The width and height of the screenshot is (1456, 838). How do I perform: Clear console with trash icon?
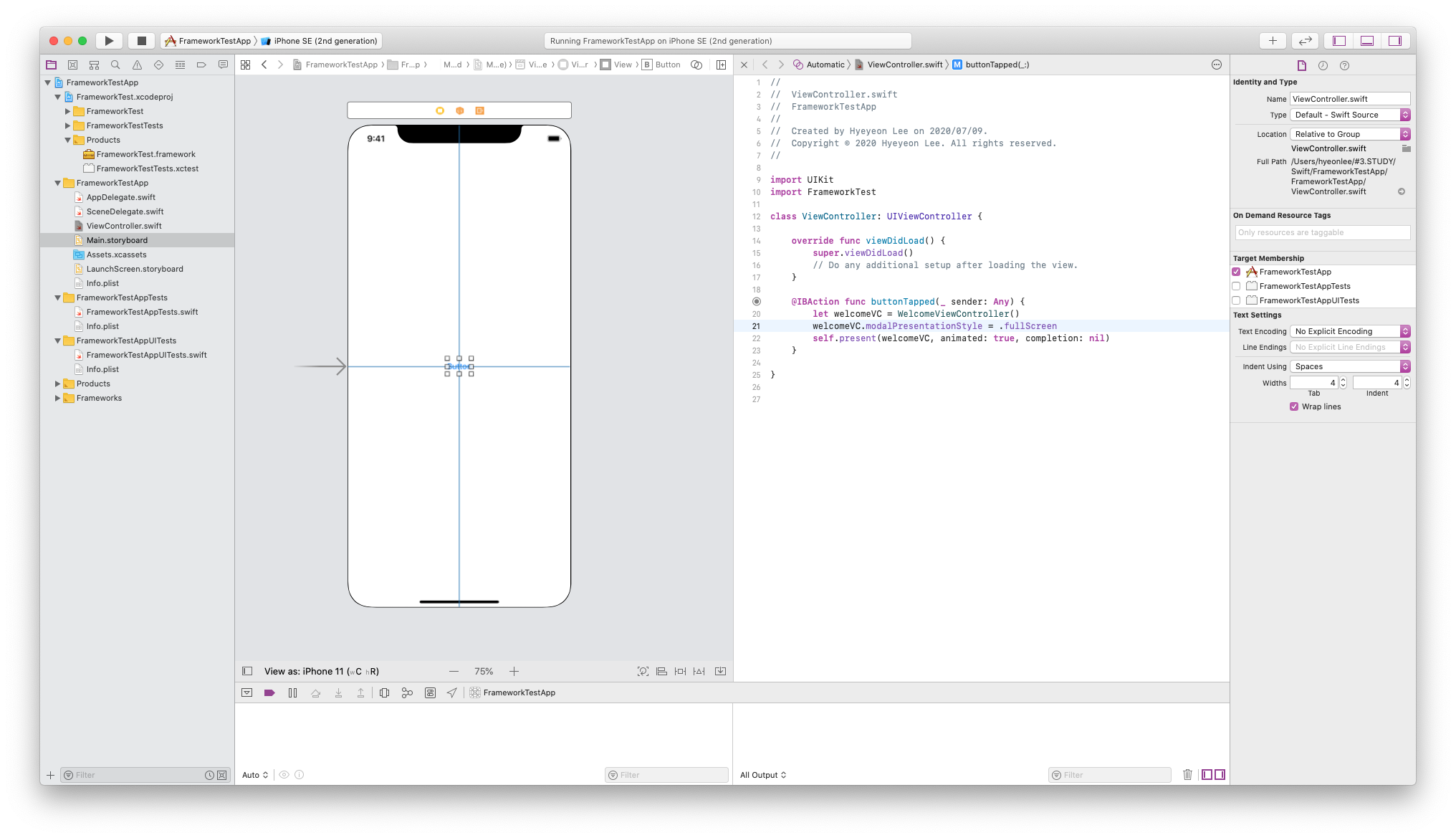pos(1187,774)
